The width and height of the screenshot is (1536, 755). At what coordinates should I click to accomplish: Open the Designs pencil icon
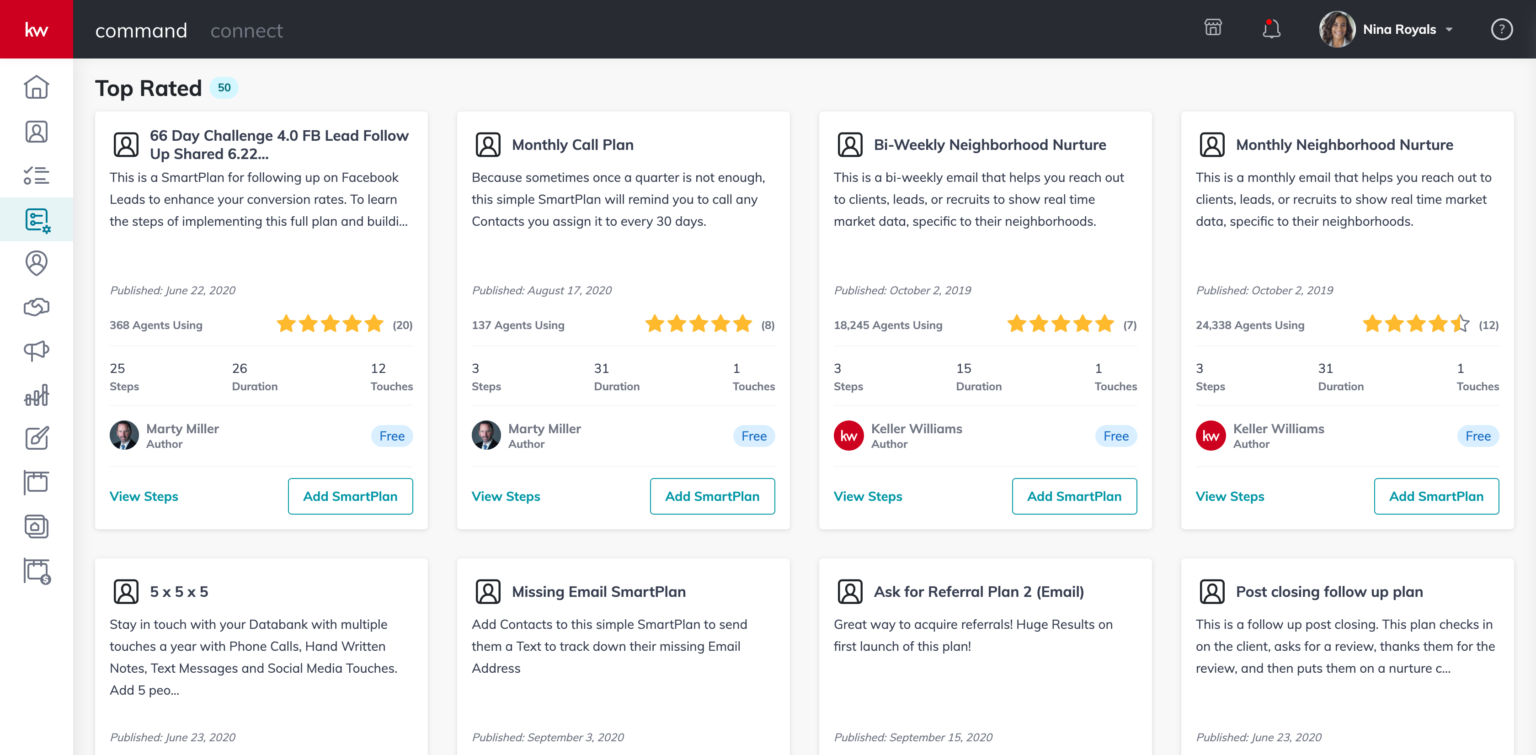(36, 439)
